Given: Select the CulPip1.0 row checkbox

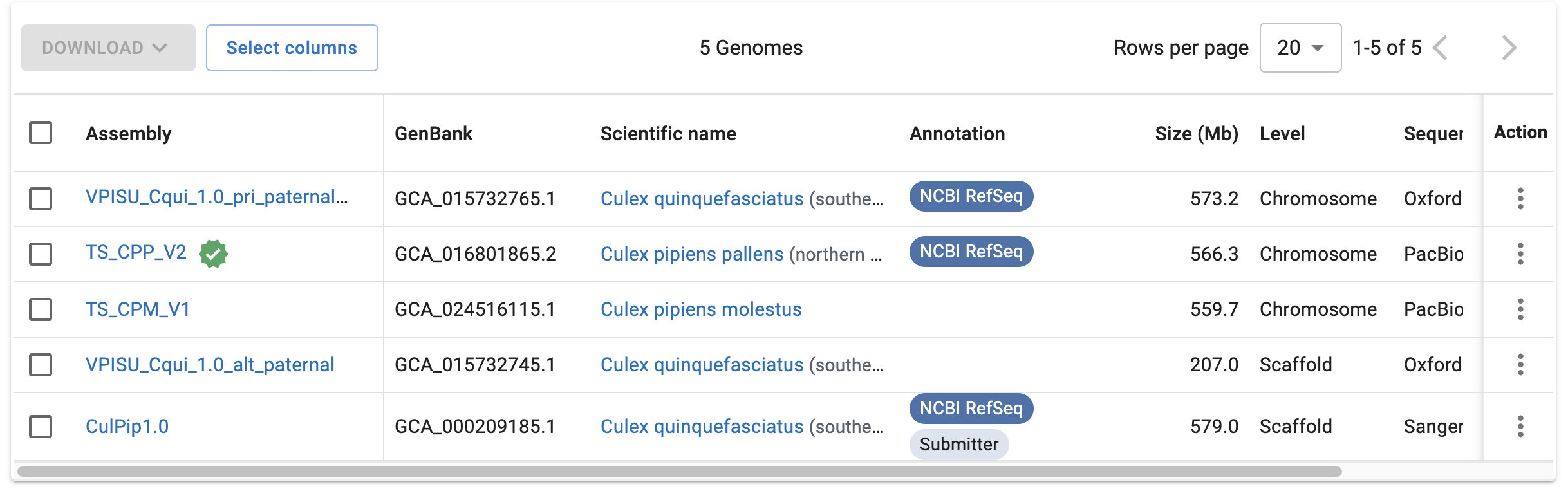Looking at the screenshot, I should point(41,426).
